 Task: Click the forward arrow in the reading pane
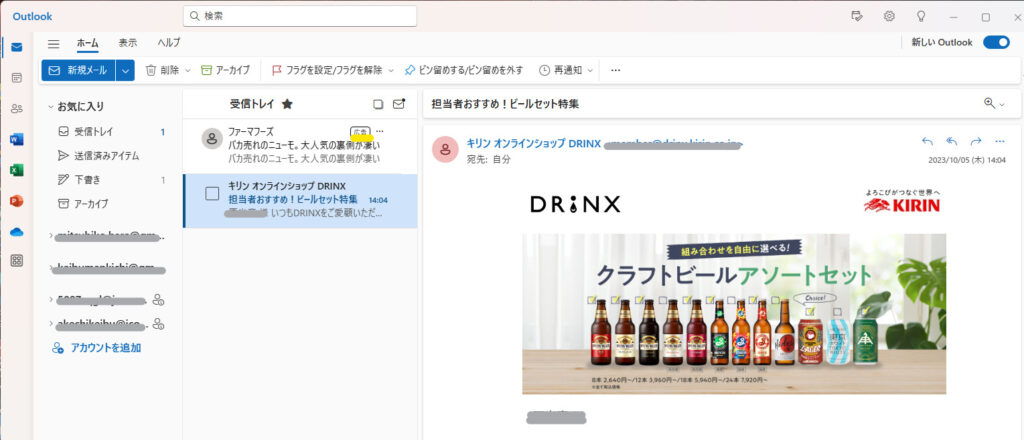(x=976, y=141)
